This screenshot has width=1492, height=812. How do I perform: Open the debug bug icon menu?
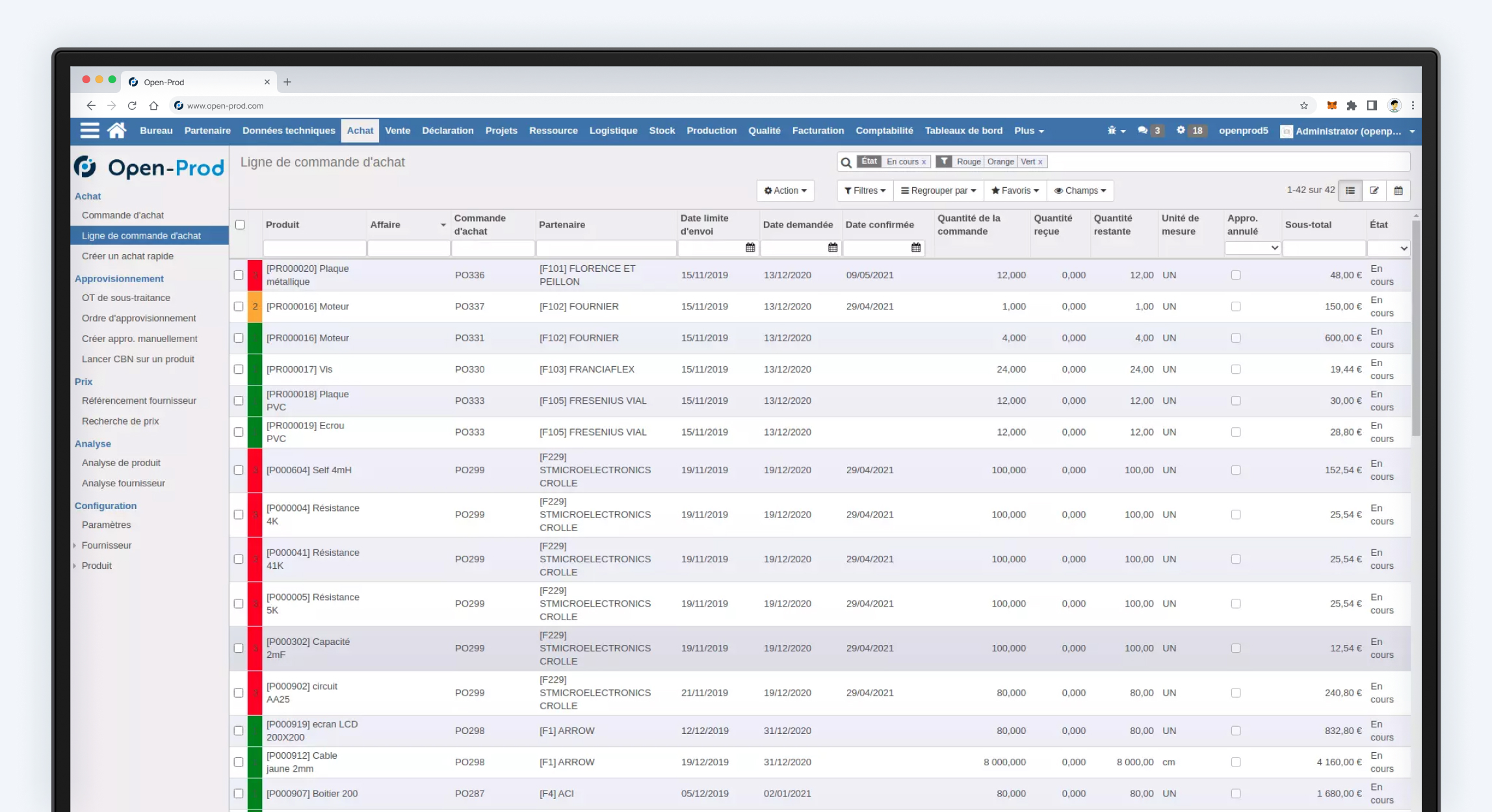pos(1116,131)
